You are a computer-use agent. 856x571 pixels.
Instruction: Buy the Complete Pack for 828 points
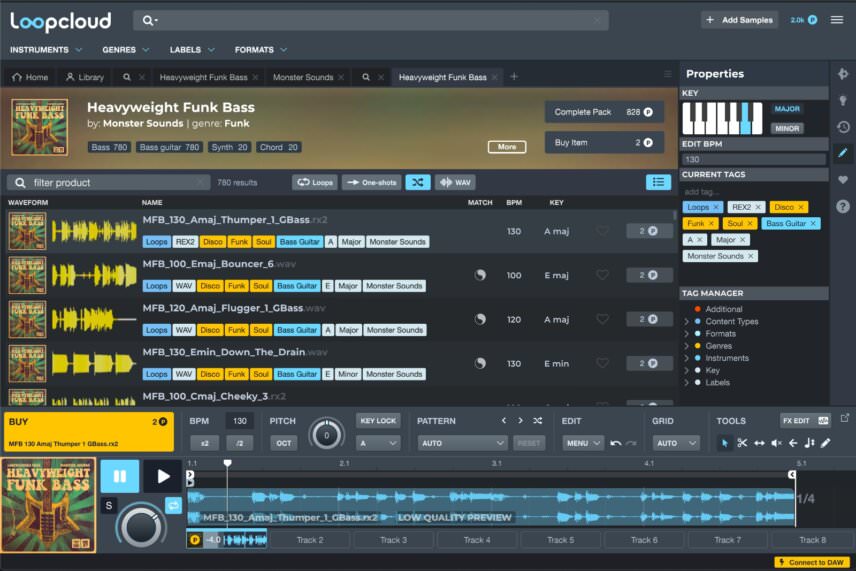click(x=604, y=112)
